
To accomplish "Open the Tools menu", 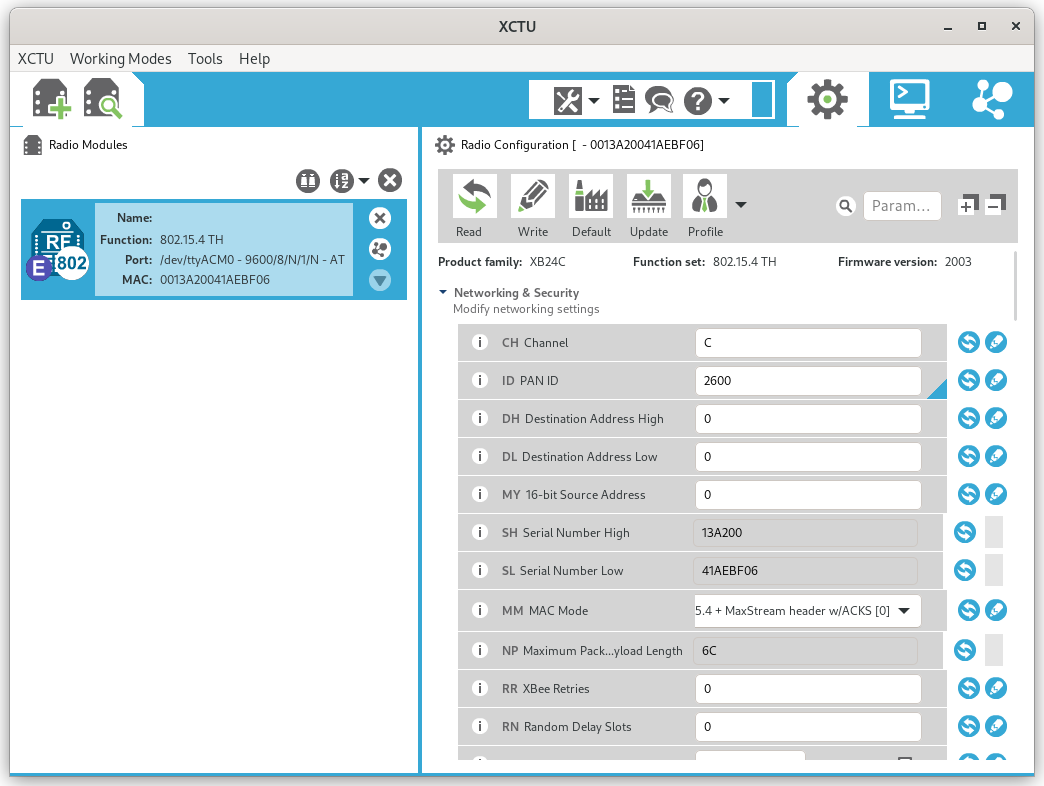I will tap(205, 59).
